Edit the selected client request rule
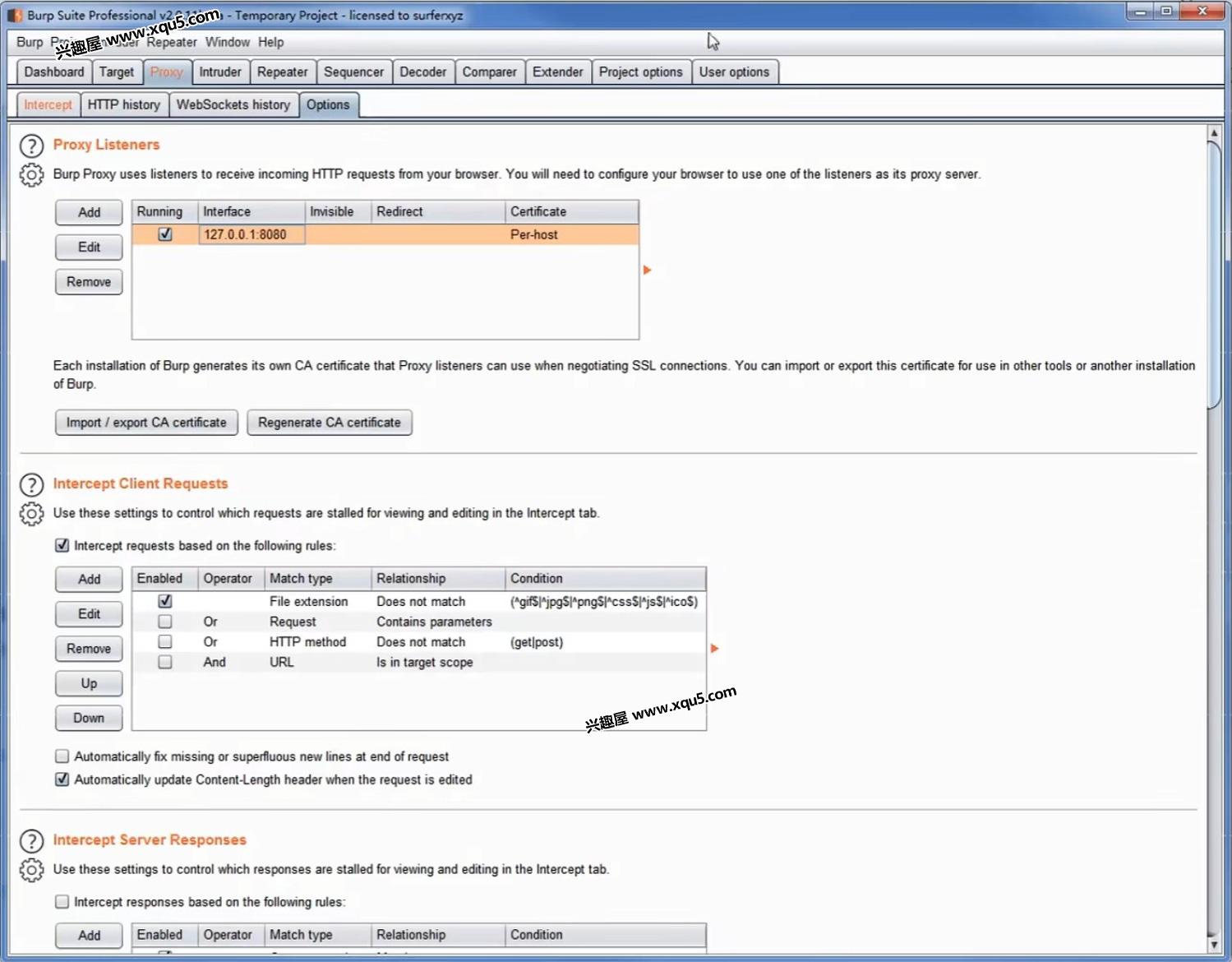 click(x=89, y=613)
